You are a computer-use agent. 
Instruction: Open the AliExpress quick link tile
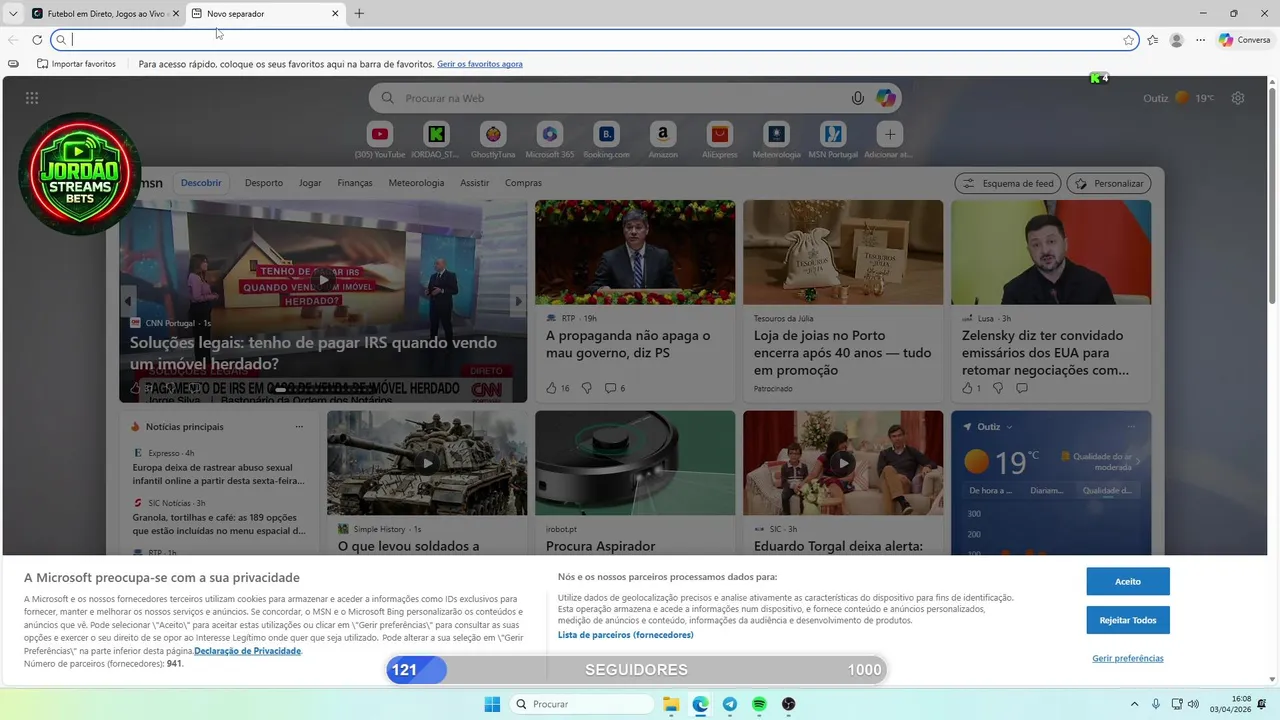click(719, 134)
